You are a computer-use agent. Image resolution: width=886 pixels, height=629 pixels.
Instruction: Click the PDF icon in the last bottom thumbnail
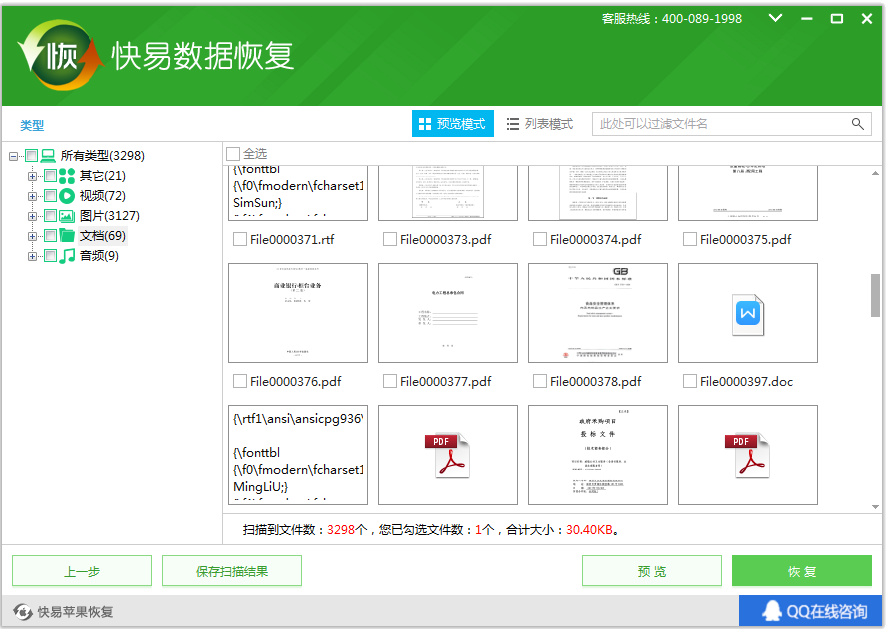(x=748, y=455)
